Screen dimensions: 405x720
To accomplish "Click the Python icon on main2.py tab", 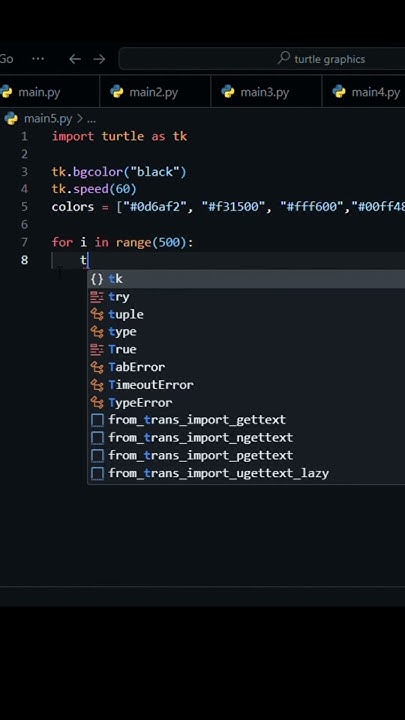I will pos(117,92).
